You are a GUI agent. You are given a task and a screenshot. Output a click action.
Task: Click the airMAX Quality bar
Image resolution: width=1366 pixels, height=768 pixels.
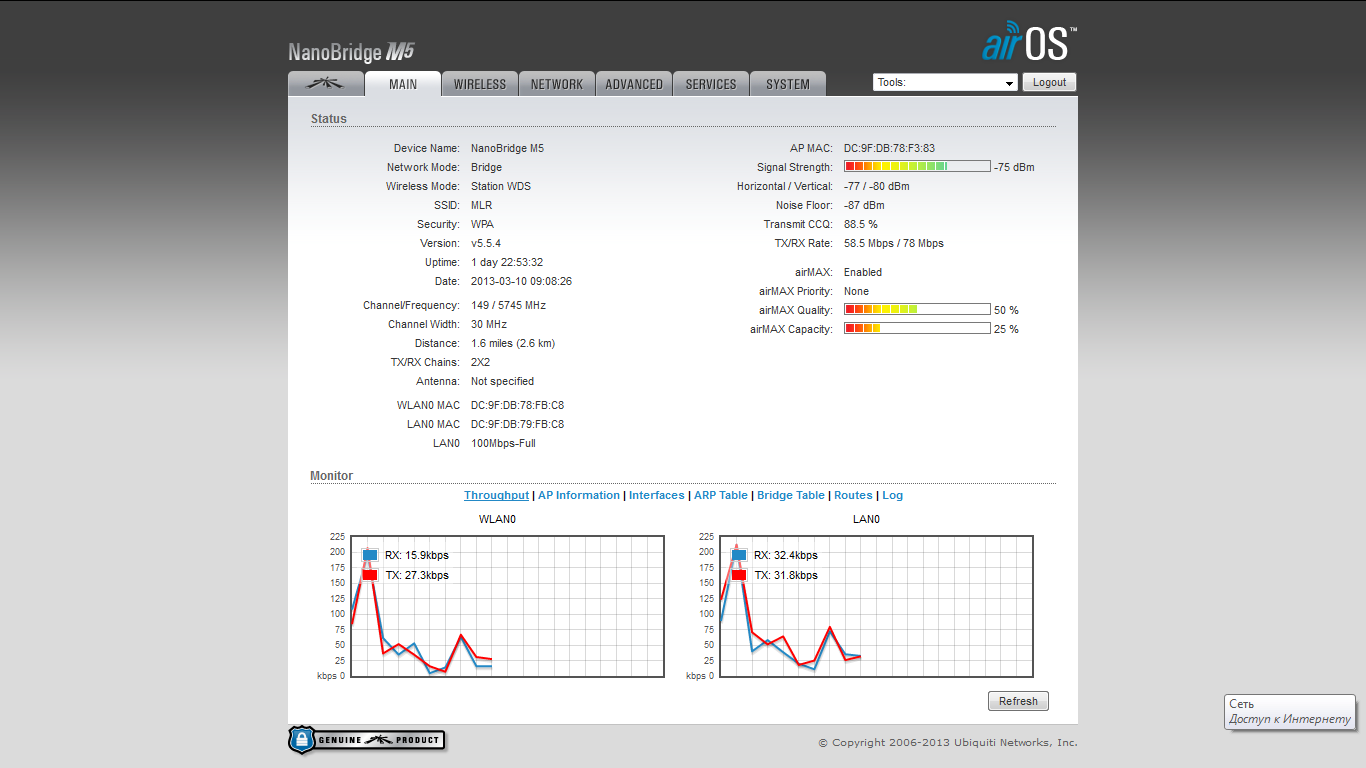tap(917, 310)
